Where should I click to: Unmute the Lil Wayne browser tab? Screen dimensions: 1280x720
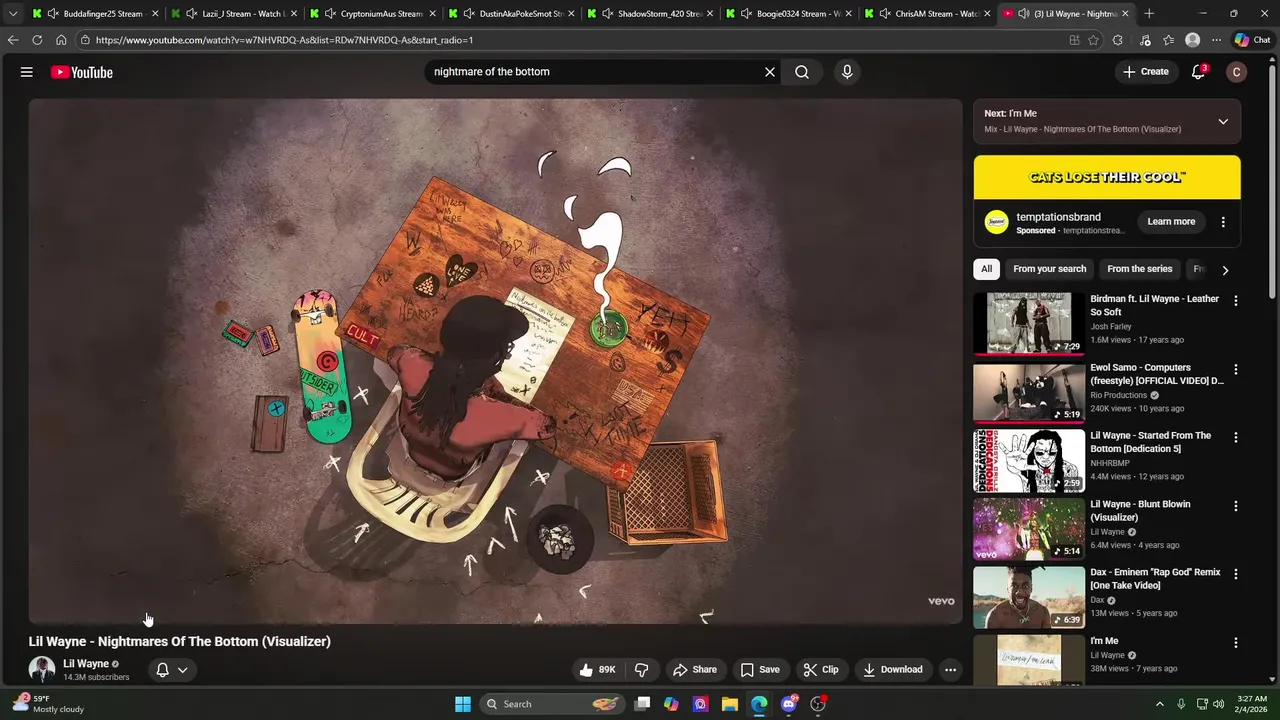pyautogui.click(x=1024, y=14)
